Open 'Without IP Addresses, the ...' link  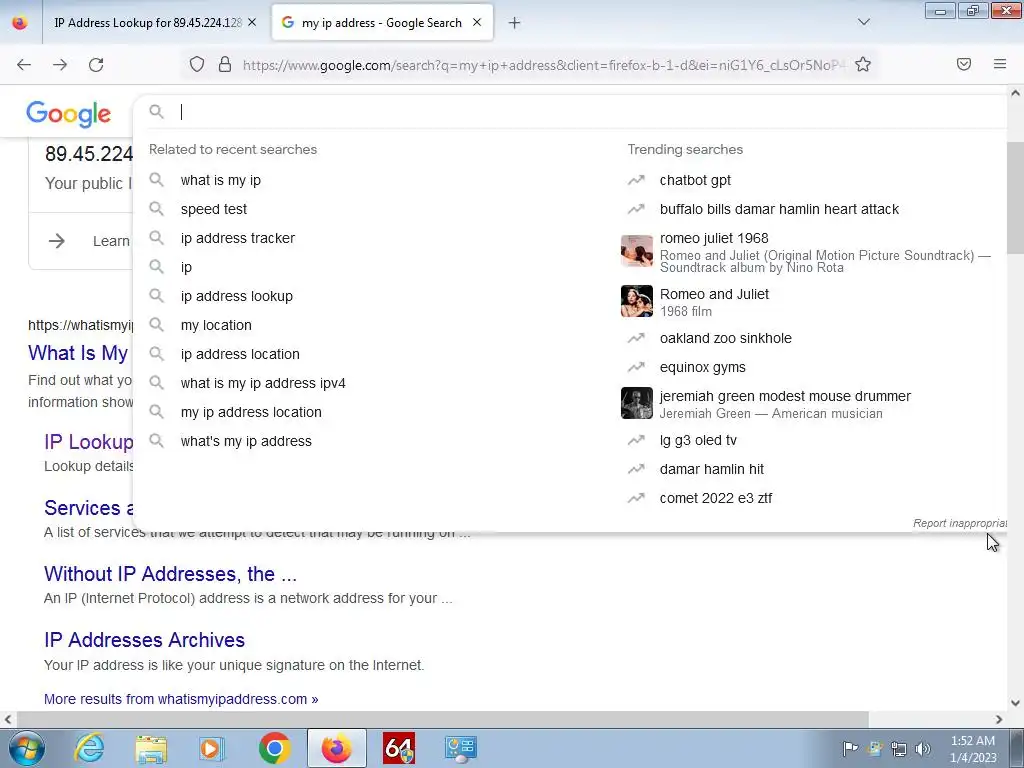pyautogui.click(x=170, y=573)
